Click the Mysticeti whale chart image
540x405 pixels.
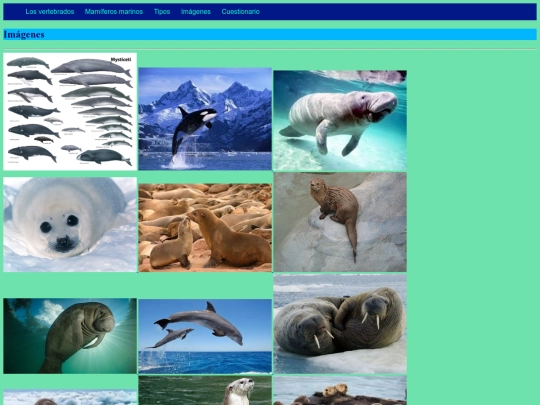(70, 112)
